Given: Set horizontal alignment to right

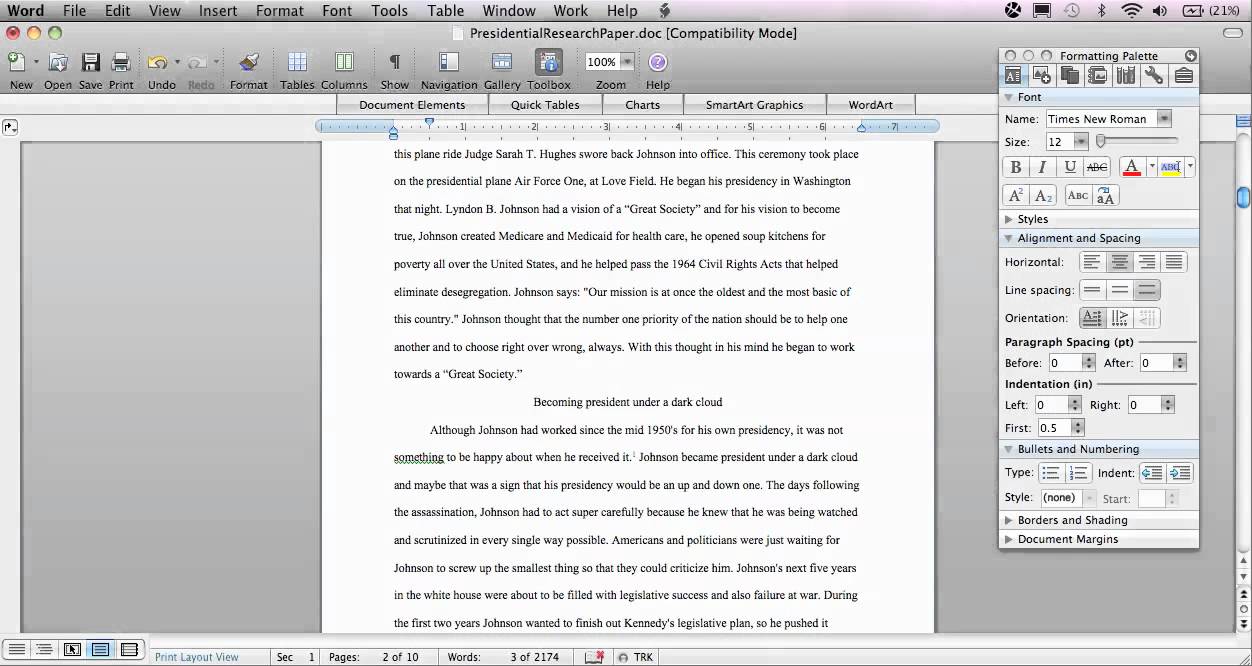Looking at the screenshot, I should 1147,262.
